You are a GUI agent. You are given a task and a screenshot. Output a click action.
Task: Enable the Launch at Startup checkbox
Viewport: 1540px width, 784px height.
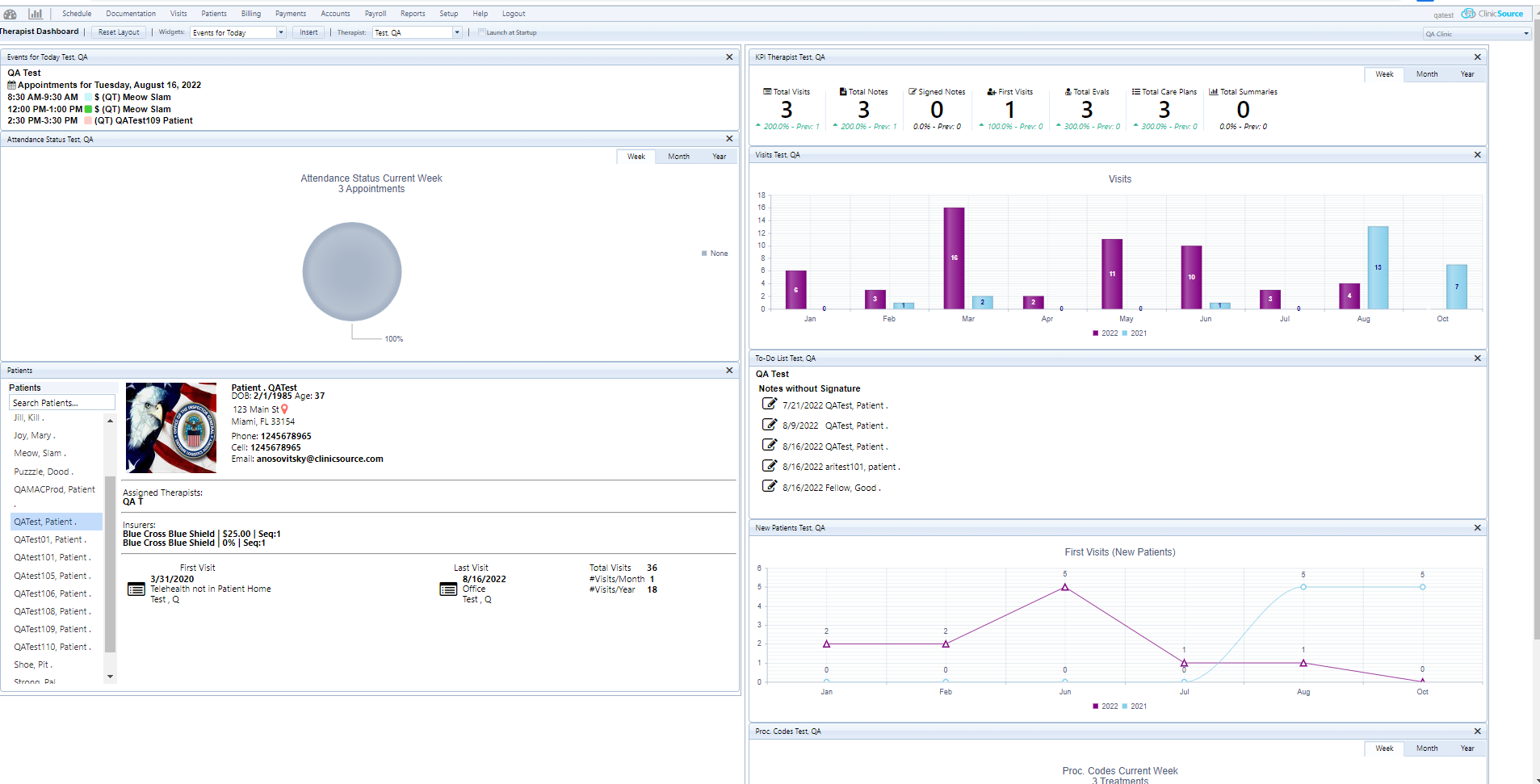(481, 32)
